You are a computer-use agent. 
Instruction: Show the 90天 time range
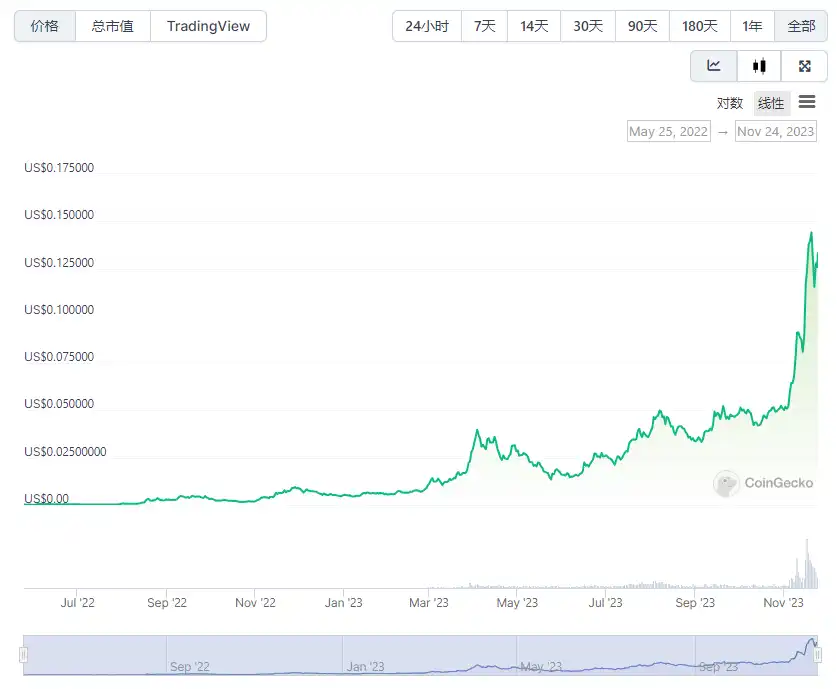[642, 26]
